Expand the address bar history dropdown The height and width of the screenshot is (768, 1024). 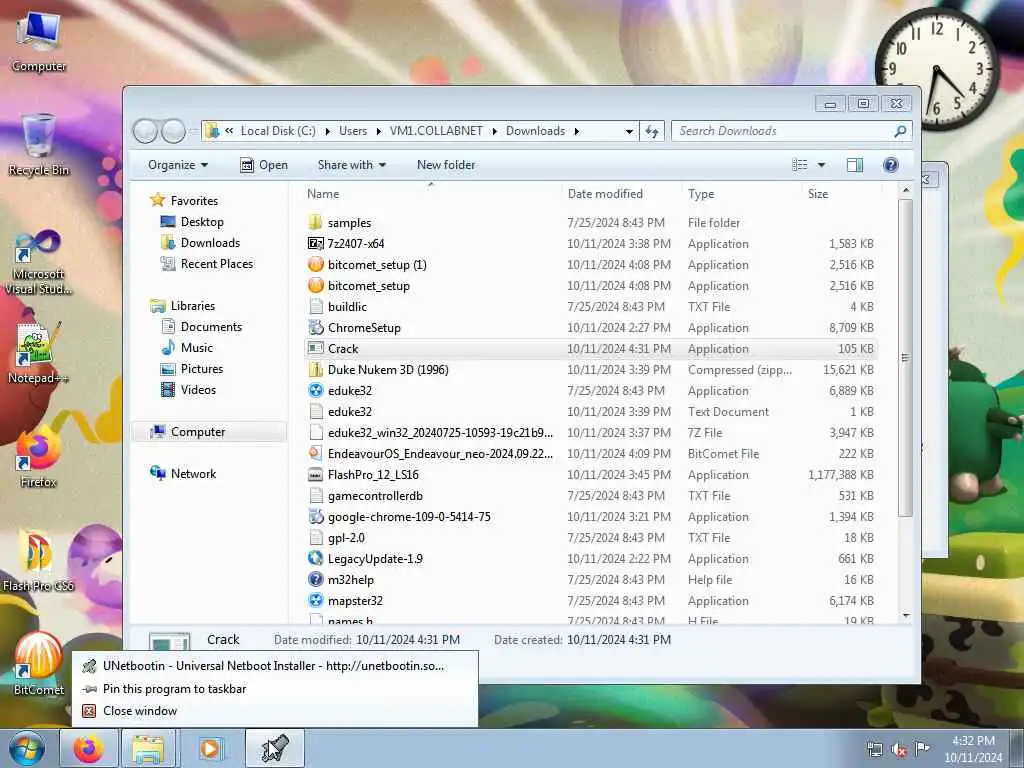click(629, 131)
